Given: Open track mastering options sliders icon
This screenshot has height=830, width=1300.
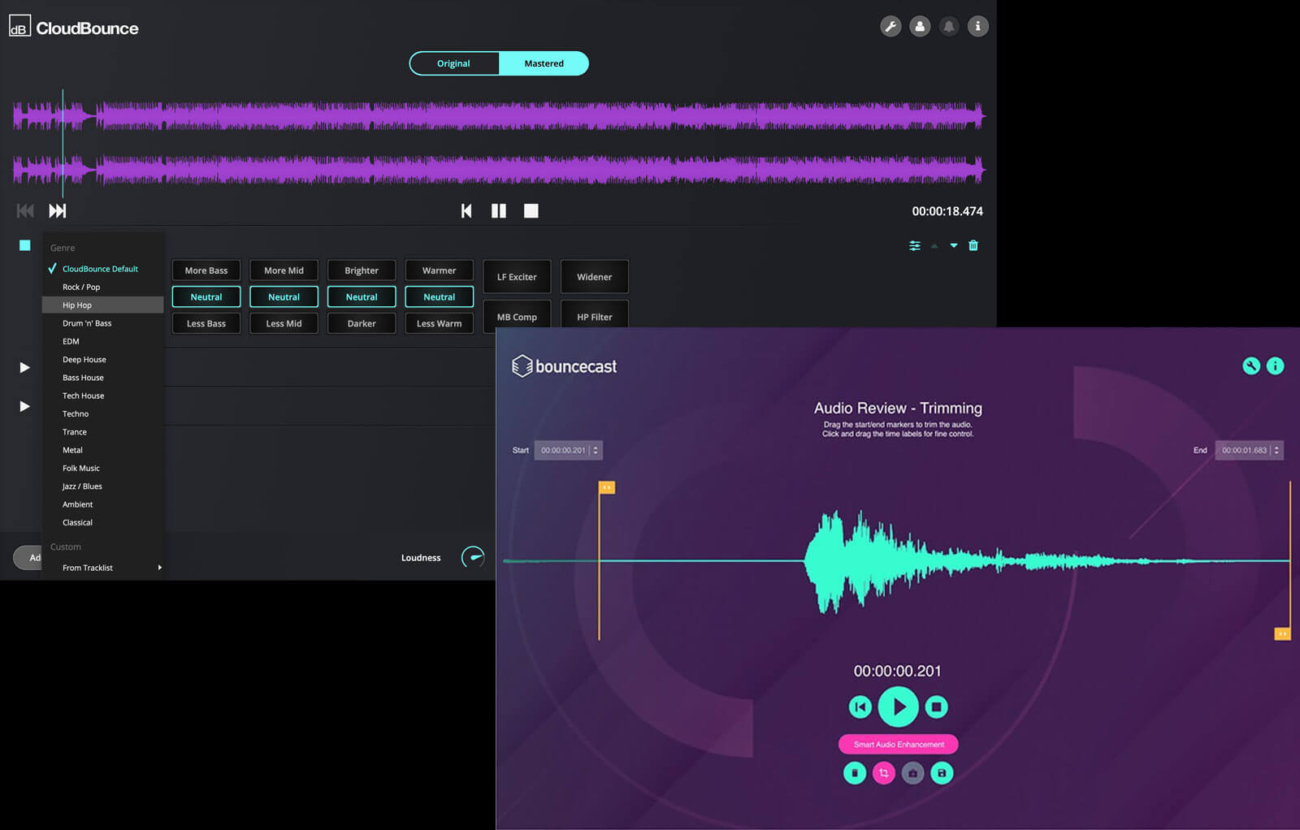Looking at the screenshot, I should coord(914,245).
